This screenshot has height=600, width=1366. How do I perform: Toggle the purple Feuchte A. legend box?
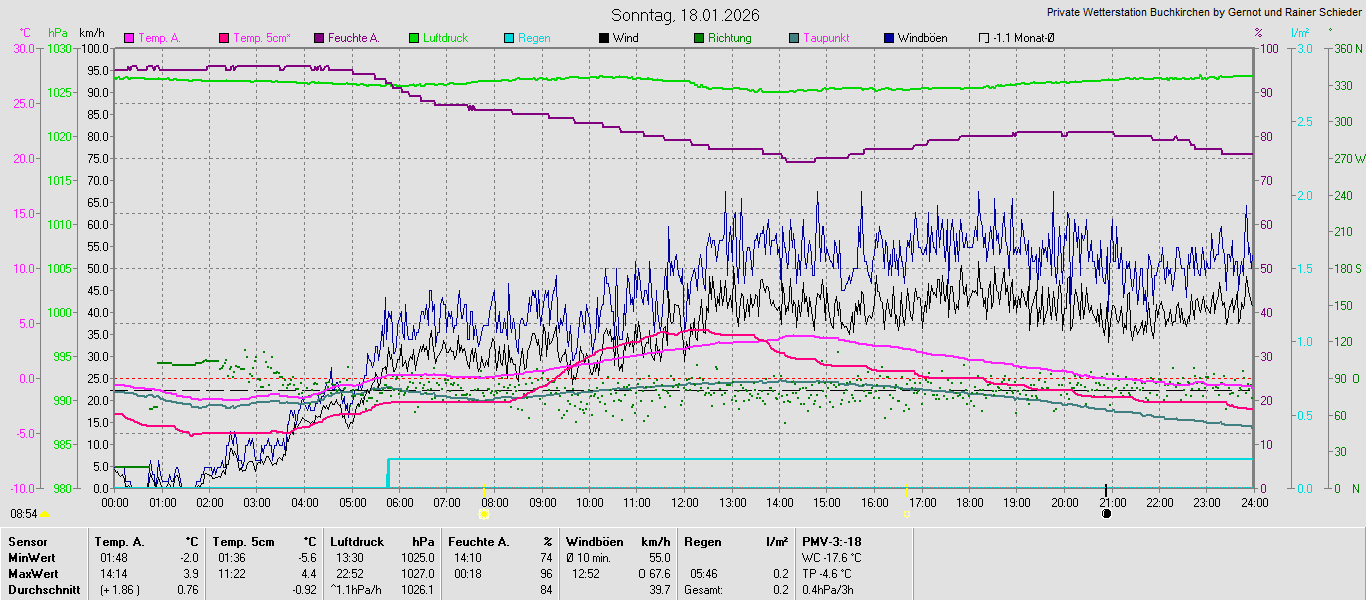click(x=319, y=38)
